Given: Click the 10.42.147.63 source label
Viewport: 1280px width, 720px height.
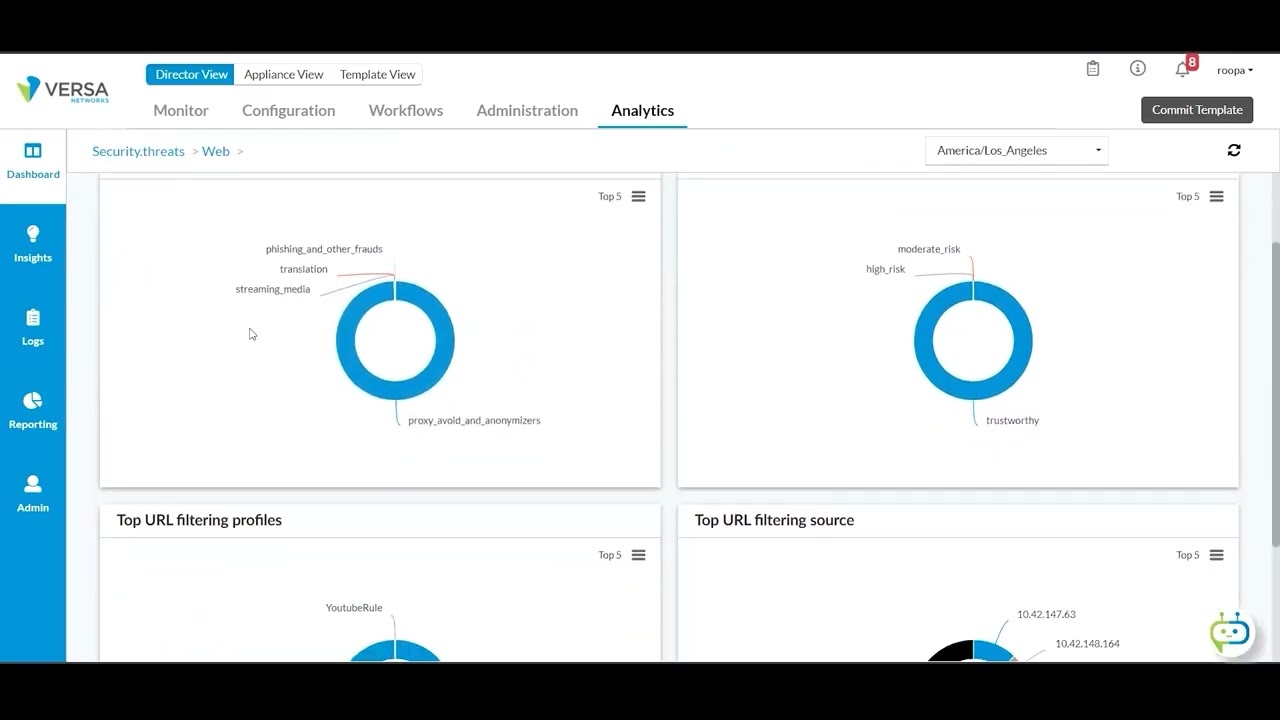Looking at the screenshot, I should [x=1046, y=614].
